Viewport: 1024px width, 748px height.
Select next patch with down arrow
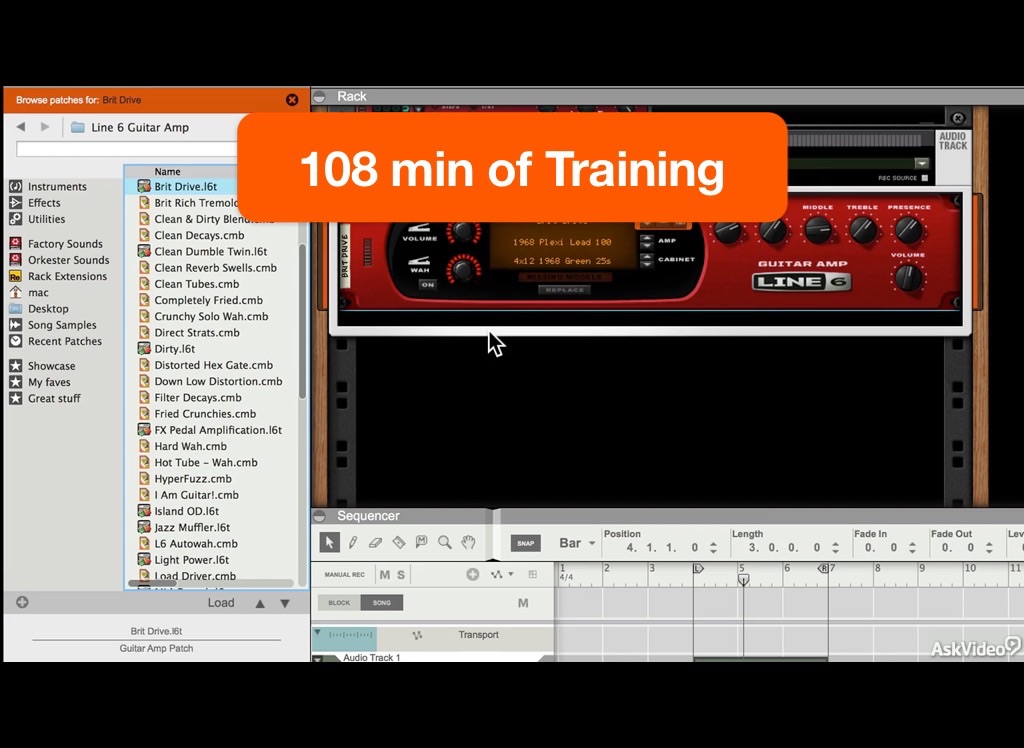coord(285,604)
